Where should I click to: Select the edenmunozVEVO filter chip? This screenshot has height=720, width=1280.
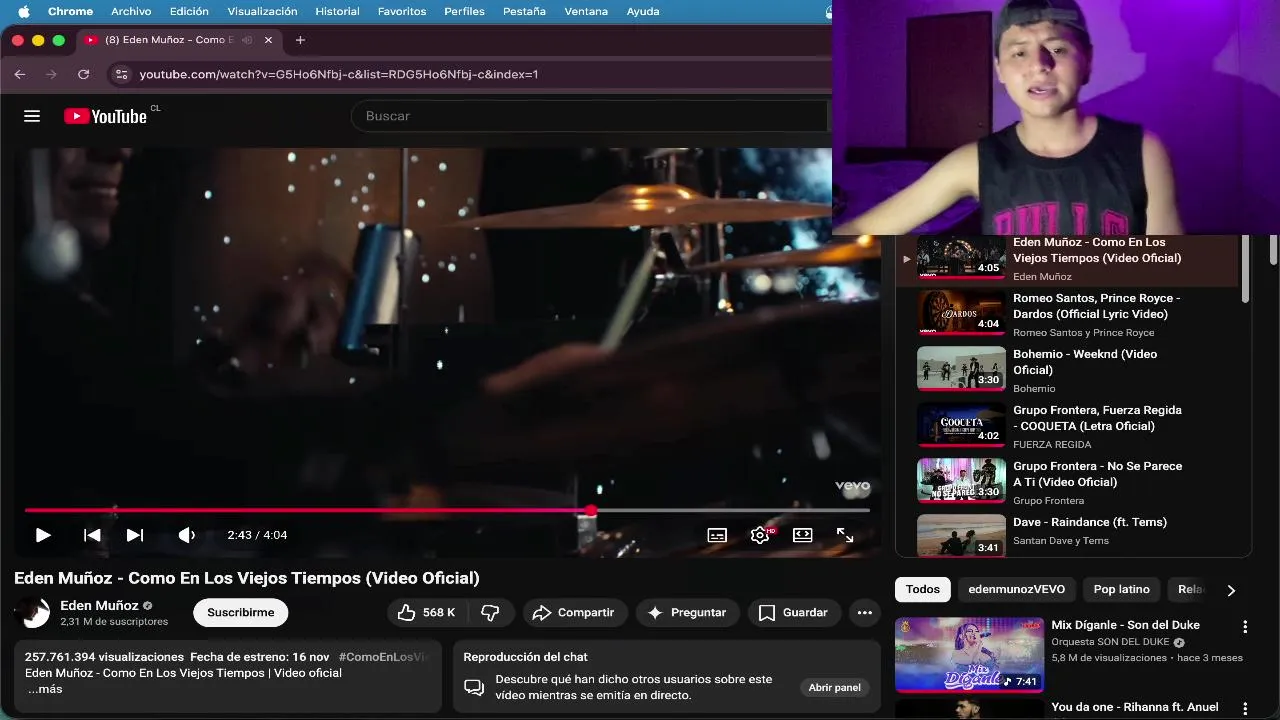click(x=1016, y=589)
